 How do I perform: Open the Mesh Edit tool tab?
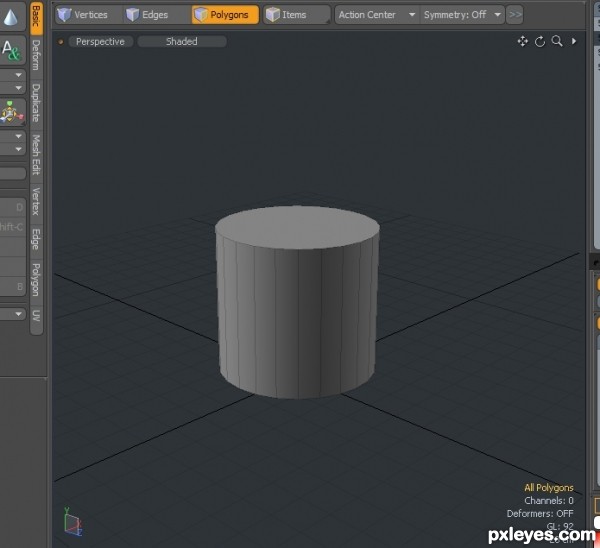click(x=36, y=154)
